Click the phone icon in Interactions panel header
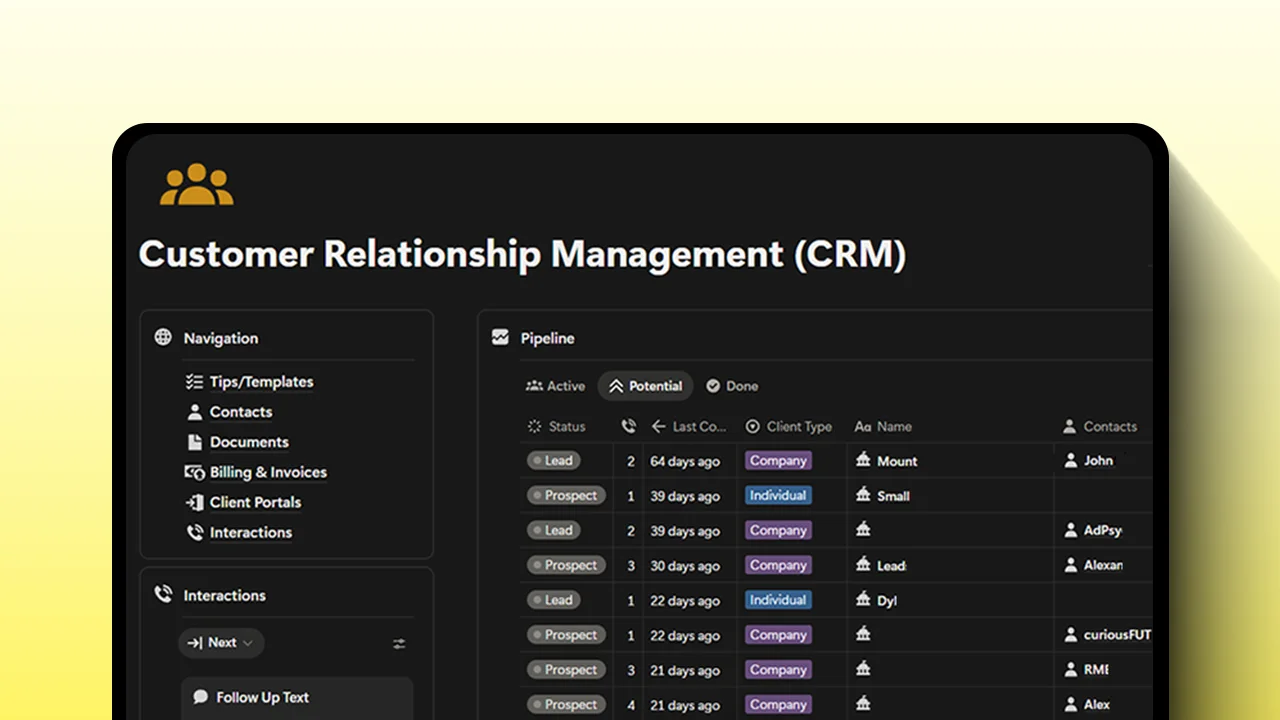Image resolution: width=1280 pixels, height=720 pixels. pyautogui.click(x=163, y=594)
